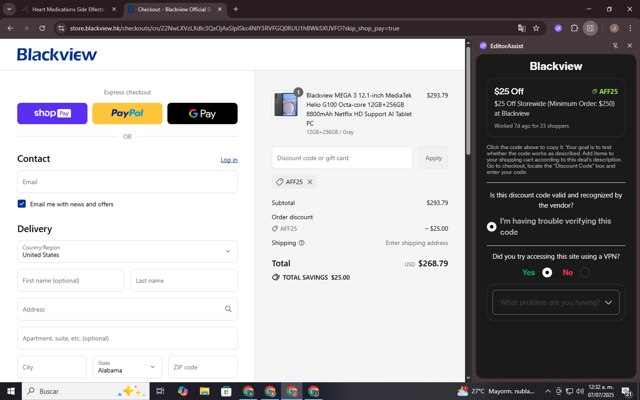Uncheck Email me with news and offers

pyautogui.click(x=22, y=204)
